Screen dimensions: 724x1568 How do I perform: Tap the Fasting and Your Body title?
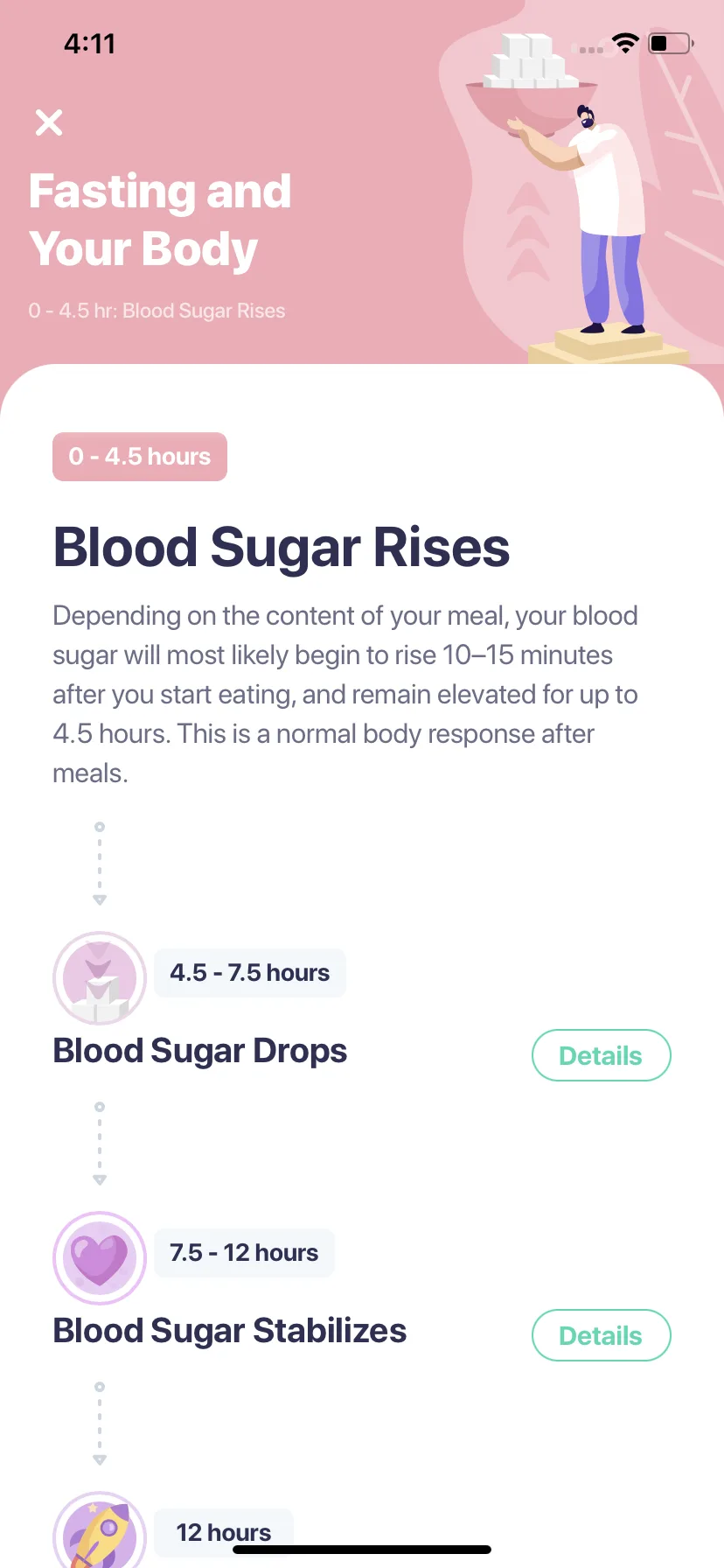point(160,220)
